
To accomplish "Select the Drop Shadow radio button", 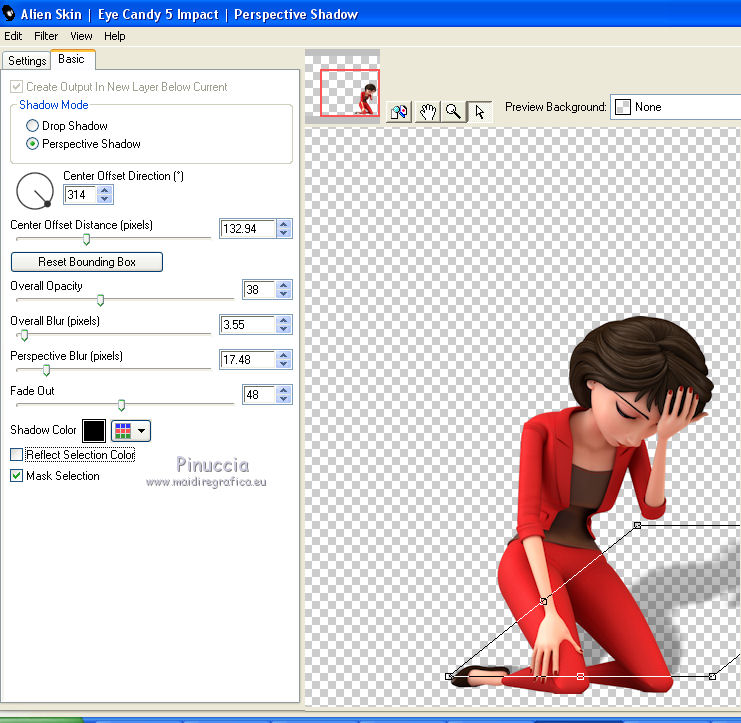I will click(32, 126).
